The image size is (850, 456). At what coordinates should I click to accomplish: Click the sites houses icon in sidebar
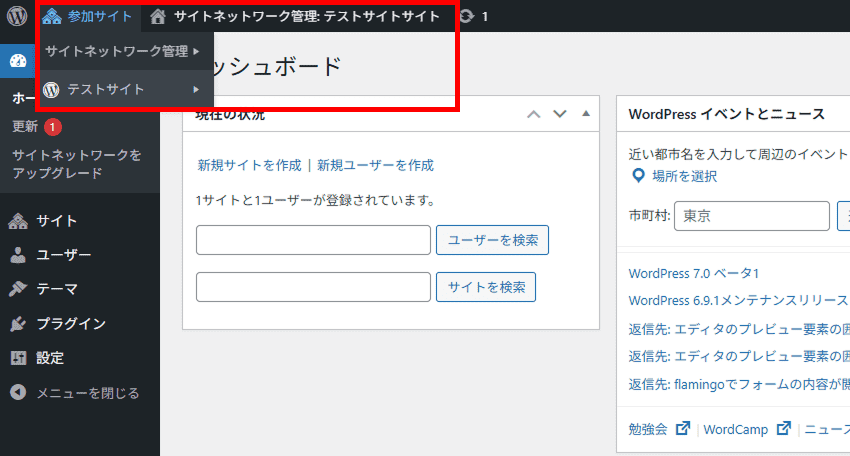click(18, 221)
